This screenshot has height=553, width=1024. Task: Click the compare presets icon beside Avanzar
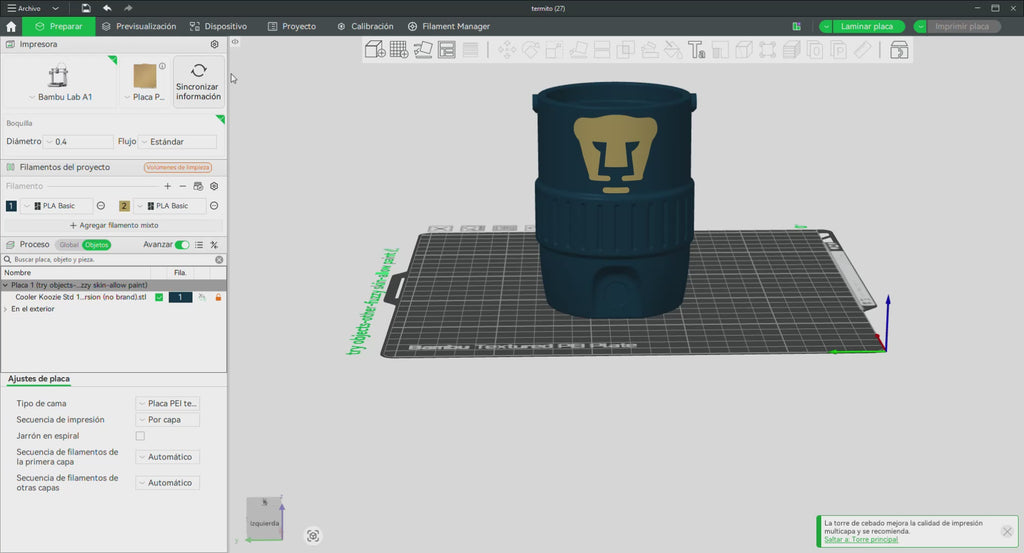214,245
